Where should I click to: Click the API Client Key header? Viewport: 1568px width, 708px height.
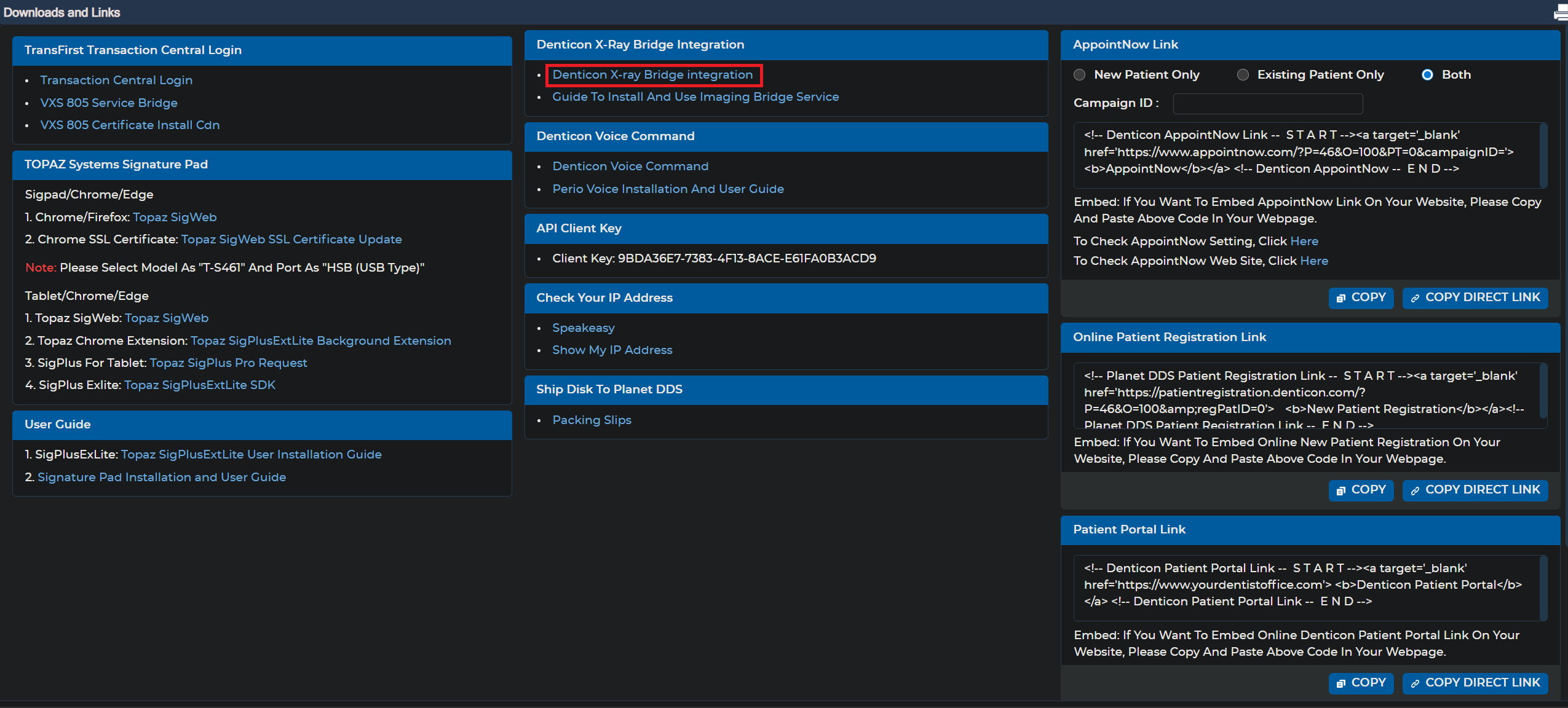786,229
